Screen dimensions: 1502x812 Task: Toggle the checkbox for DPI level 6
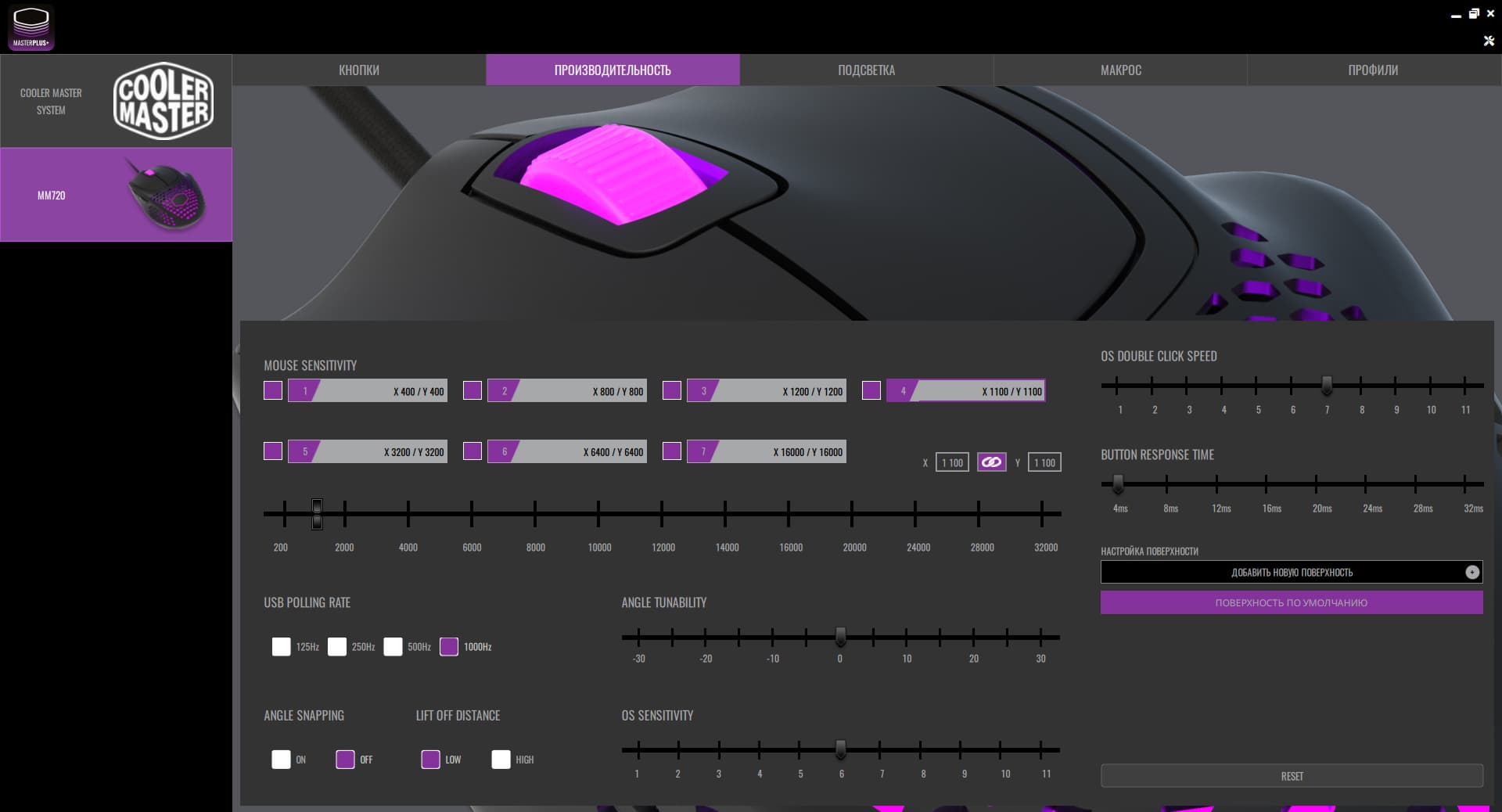473,451
